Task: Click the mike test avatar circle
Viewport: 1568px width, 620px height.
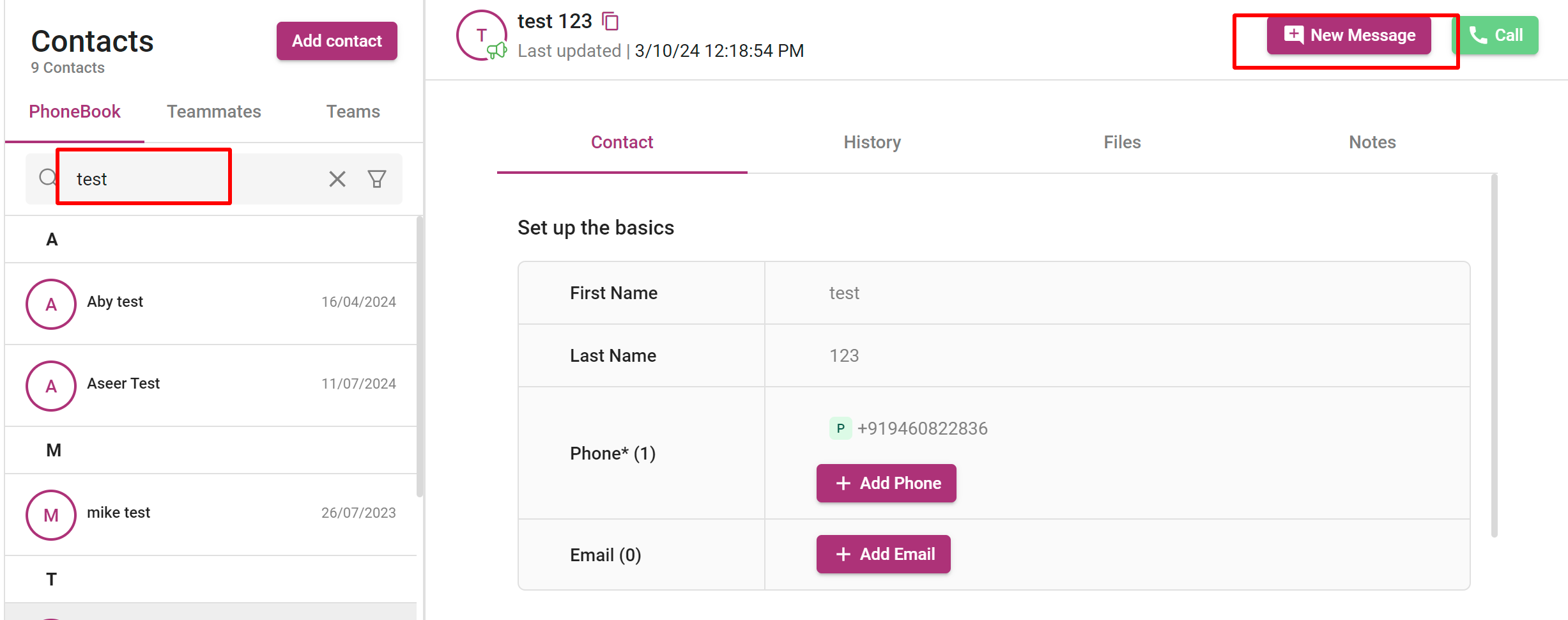Action: pos(51,515)
